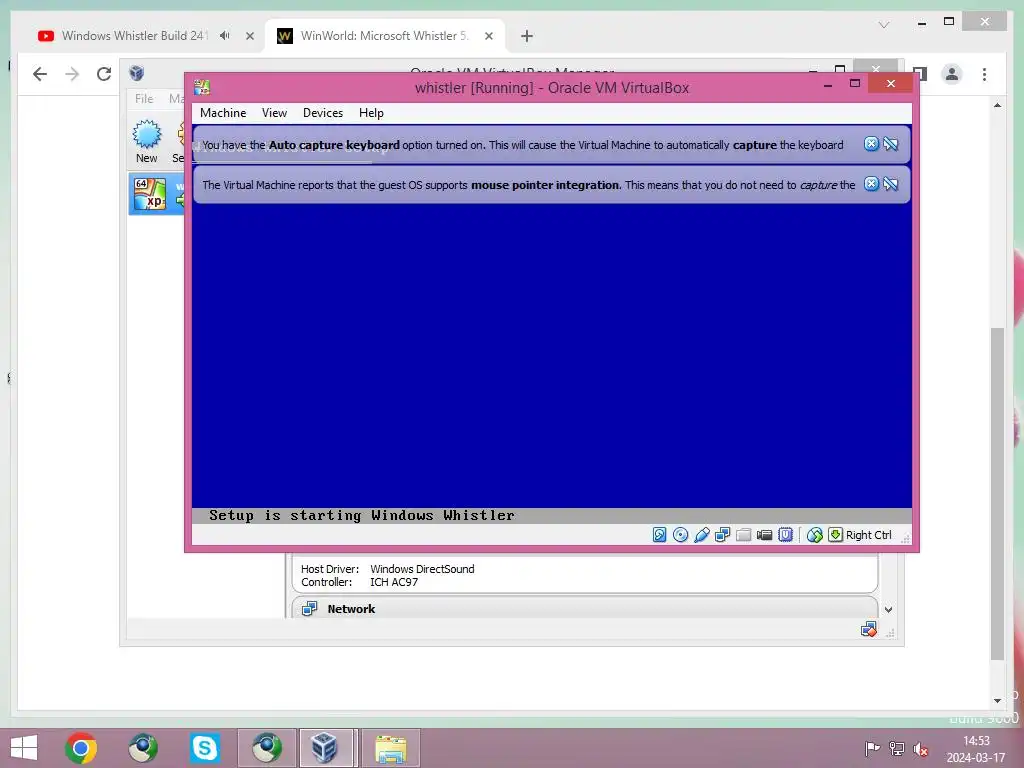The height and width of the screenshot is (768, 1024).
Task: Dismiss the Auto capture keyboard notification
Action: (x=871, y=144)
